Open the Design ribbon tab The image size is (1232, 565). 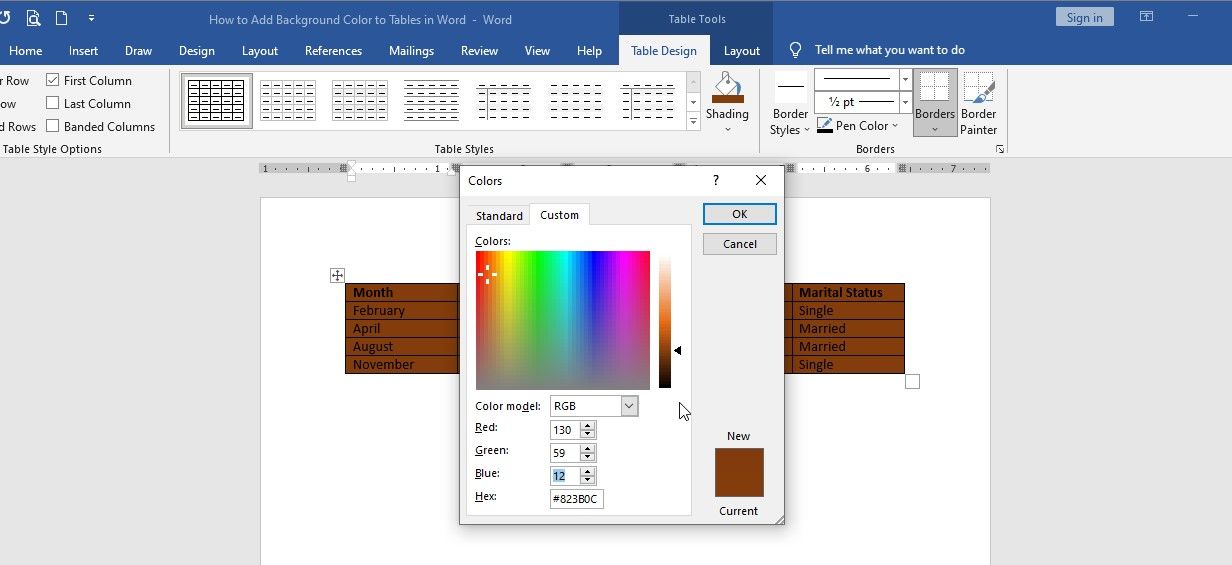point(197,51)
